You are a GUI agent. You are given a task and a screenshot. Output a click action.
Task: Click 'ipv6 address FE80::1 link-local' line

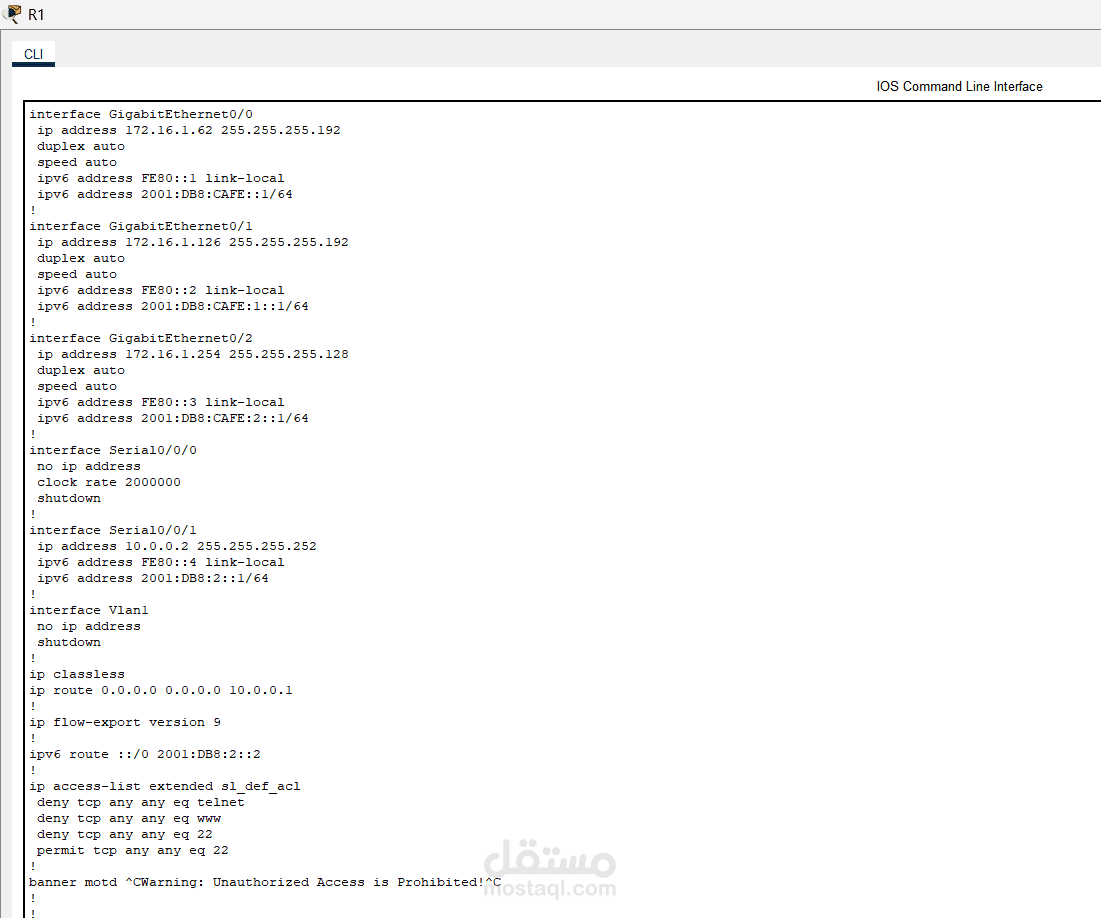[x=161, y=178]
